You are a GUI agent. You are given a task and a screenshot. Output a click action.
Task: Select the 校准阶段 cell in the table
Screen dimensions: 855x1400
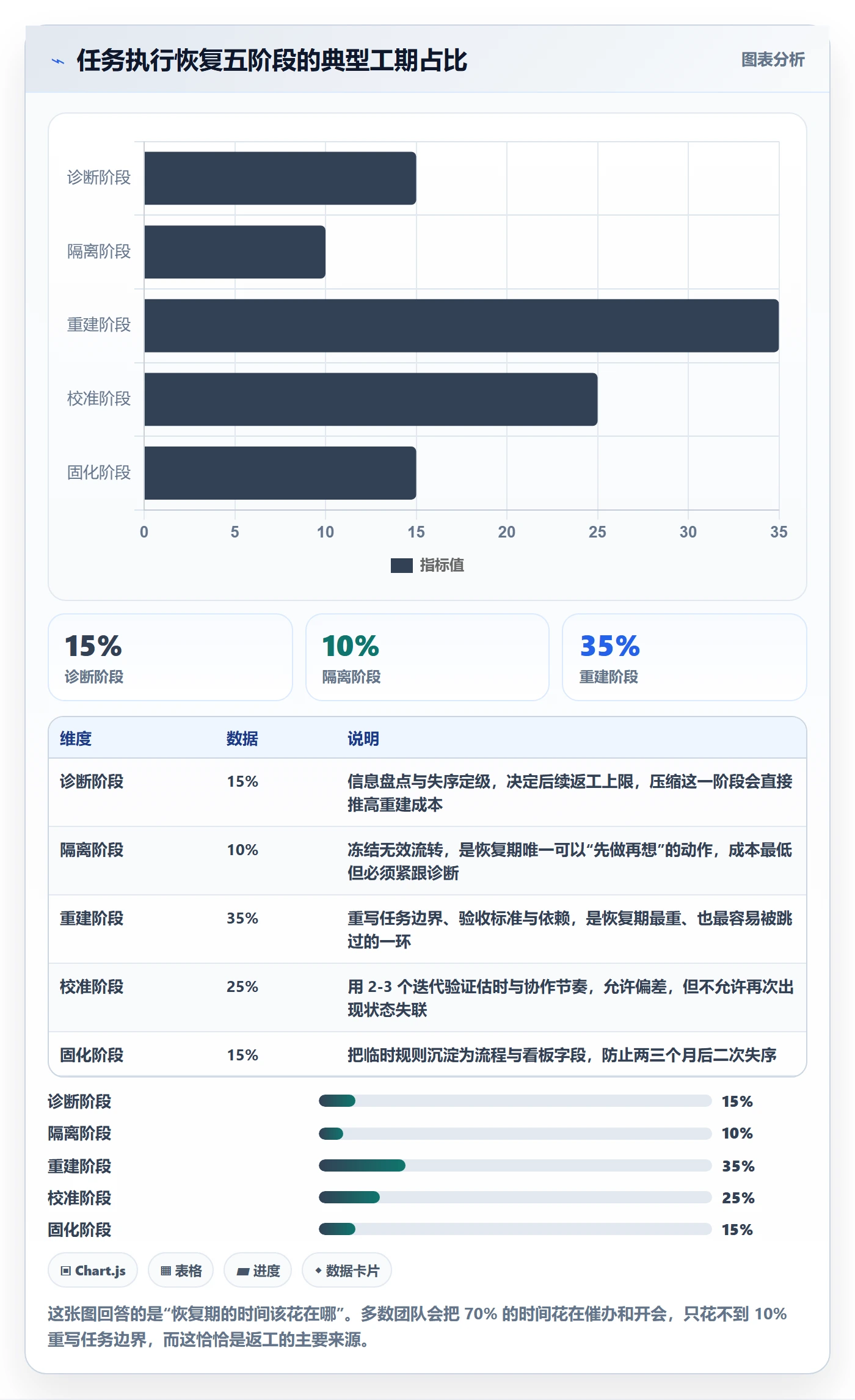pos(92,986)
